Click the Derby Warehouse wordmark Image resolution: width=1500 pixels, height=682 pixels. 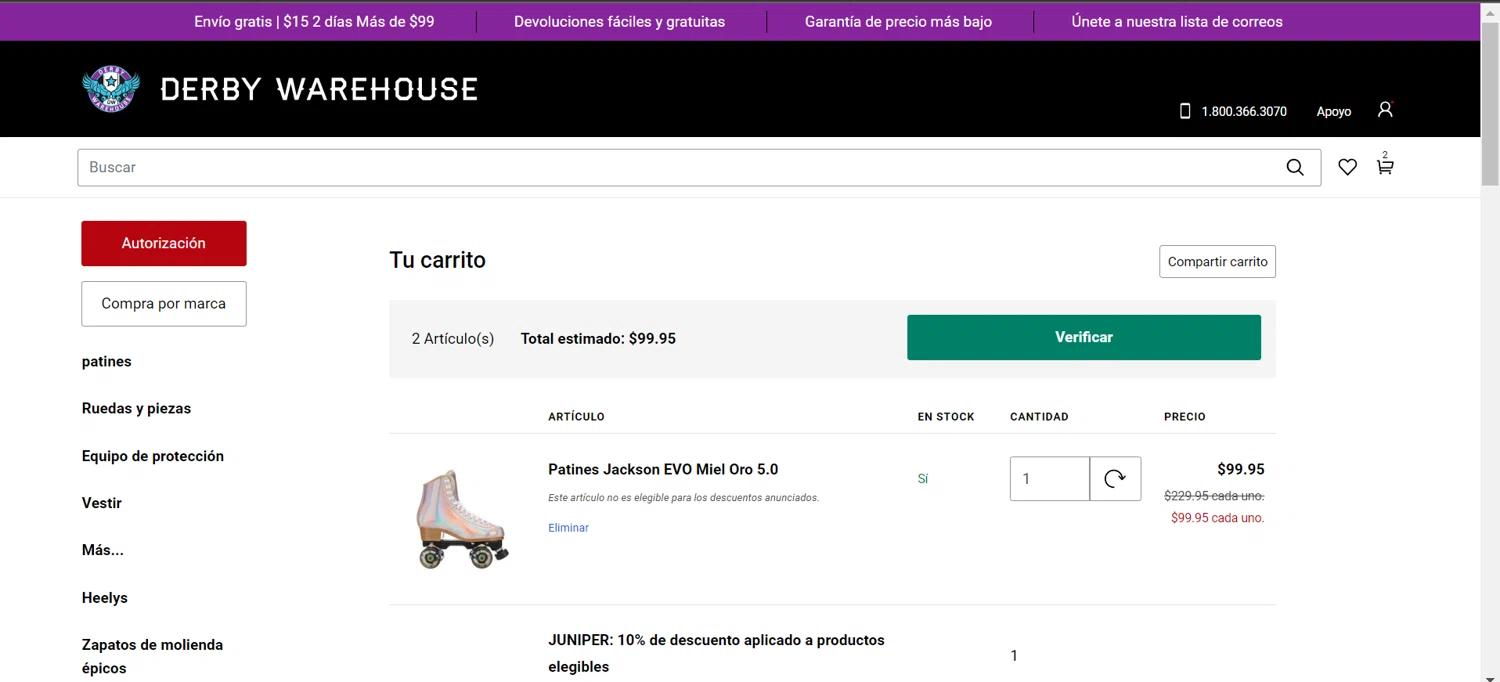(x=319, y=89)
